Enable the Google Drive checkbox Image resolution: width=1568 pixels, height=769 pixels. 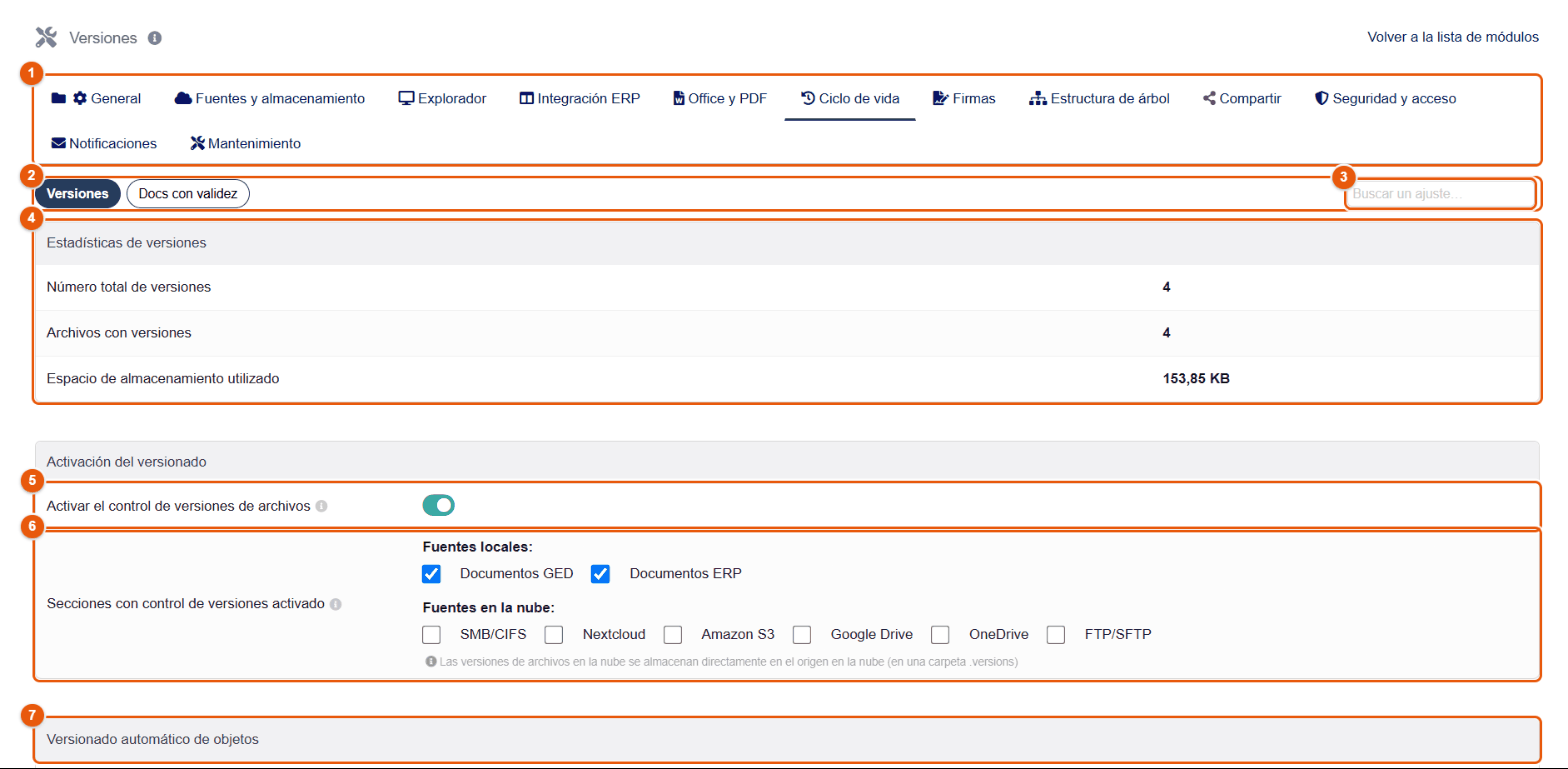click(x=802, y=634)
